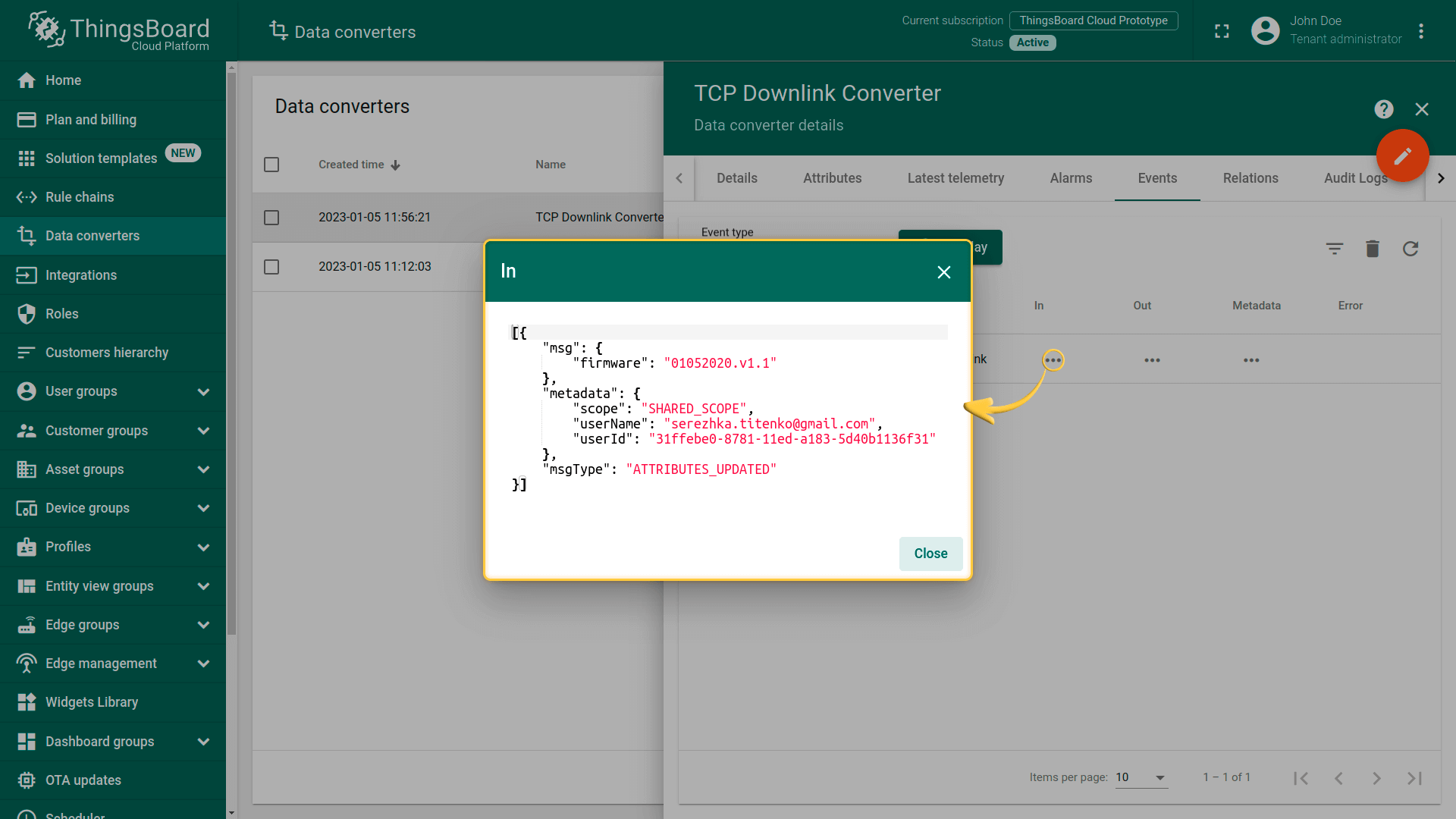
Task: Click the orange edit pencil button
Action: (1403, 155)
